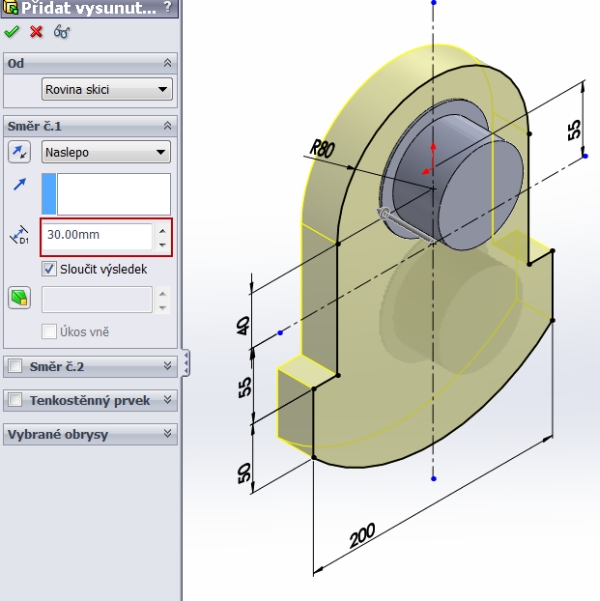Expand the Vybrané obrysy section
This screenshot has height=601, width=600.
pos(167,434)
